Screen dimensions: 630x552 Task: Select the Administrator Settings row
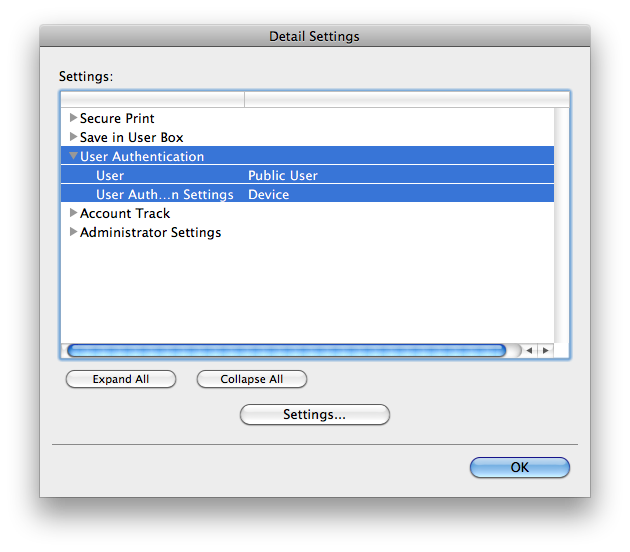coord(307,232)
